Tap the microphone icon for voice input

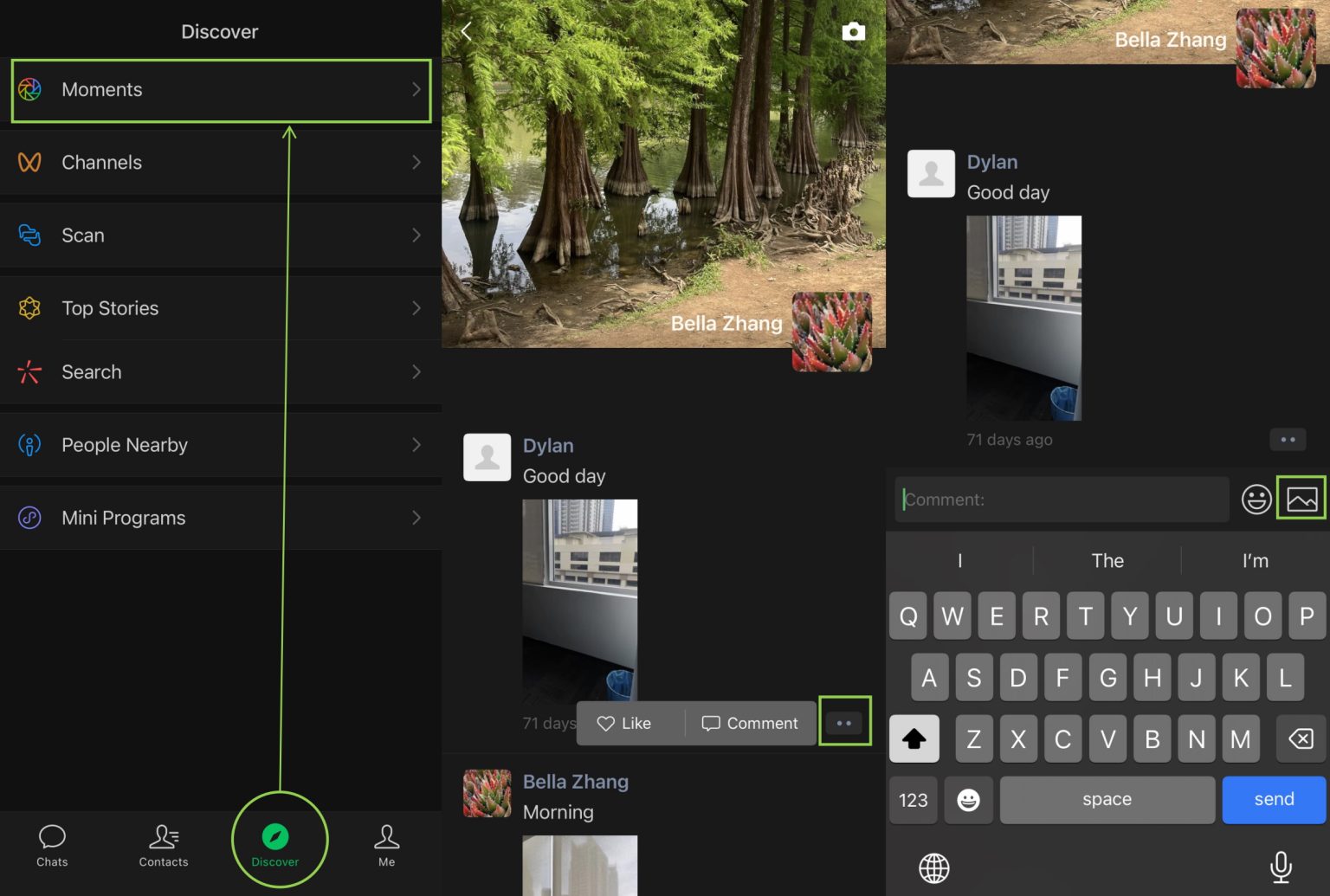[x=1281, y=868]
